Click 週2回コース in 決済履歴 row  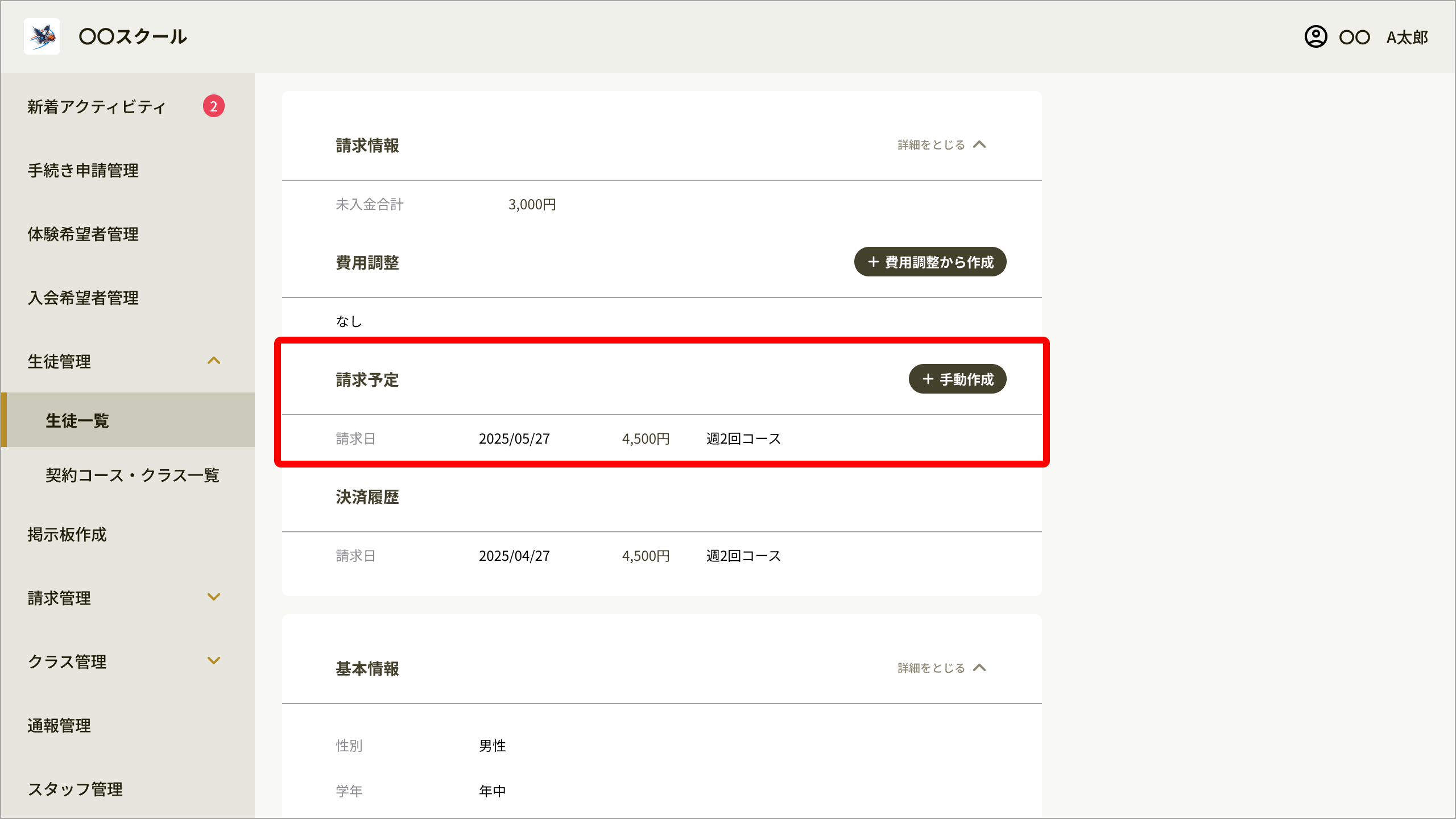coord(743,556)
